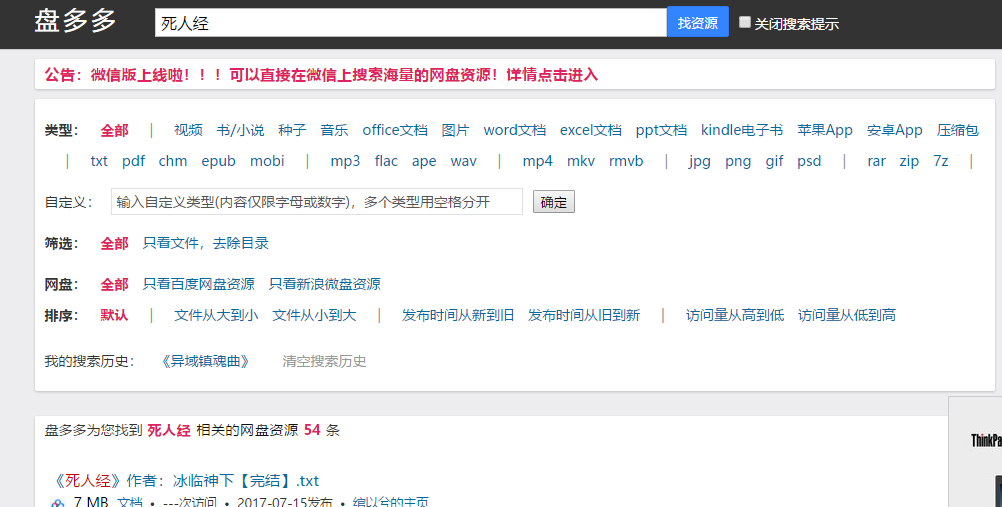The width and height of the screenshot is (1002, 507).
Task: Show 只看百度网盘资源 only
Action: tap(199, 285)
